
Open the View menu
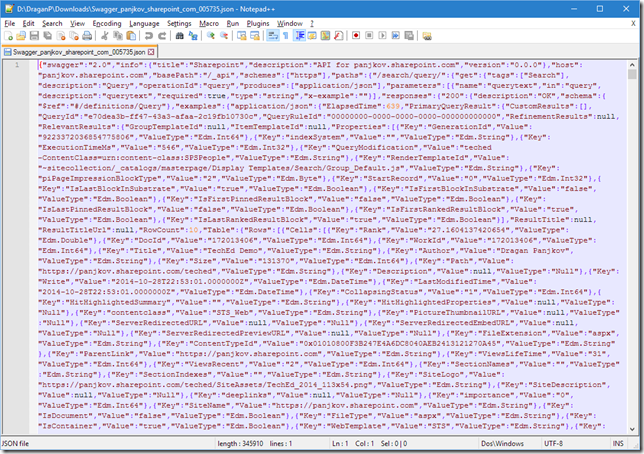(x=77, y=23)
